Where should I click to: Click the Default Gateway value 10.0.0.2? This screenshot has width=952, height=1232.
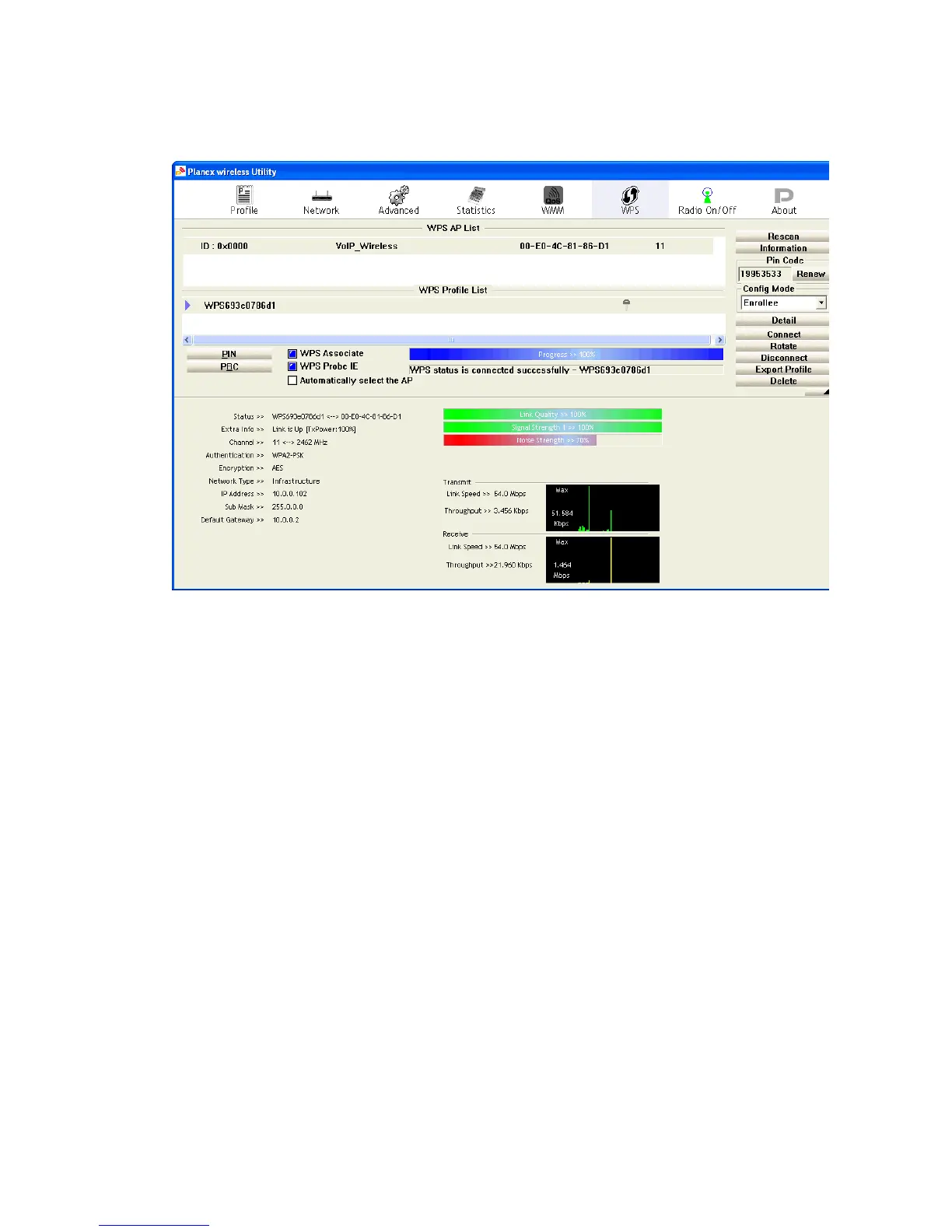[x=285, y=520]
